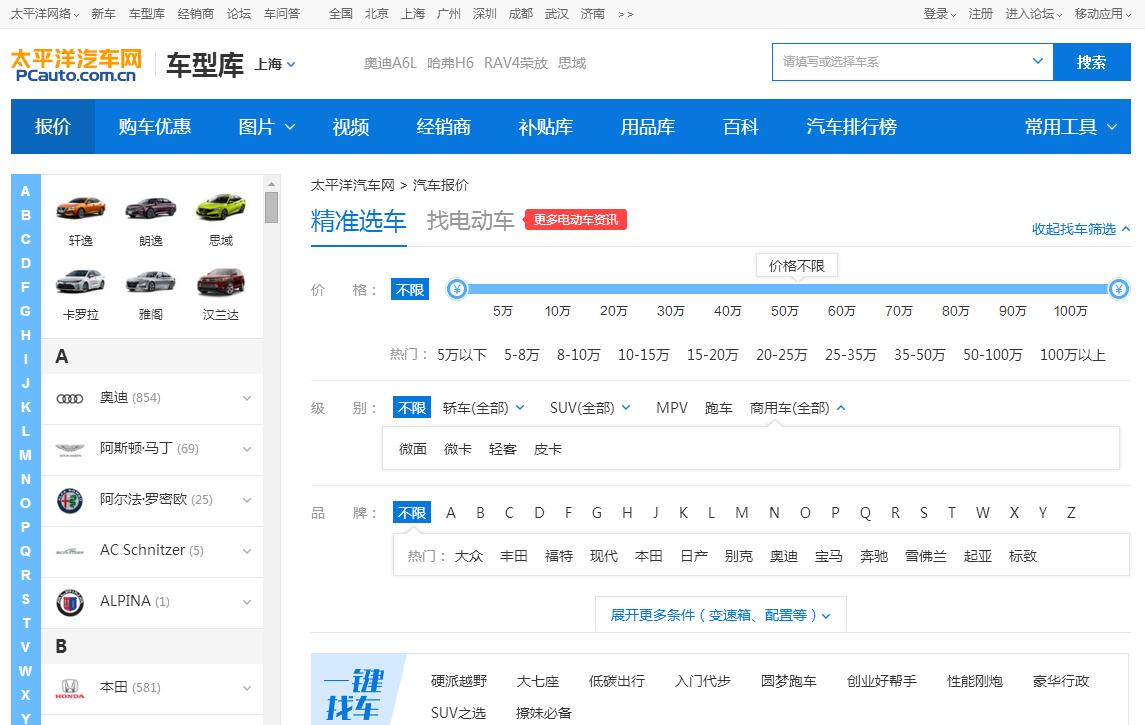
Task: Click the 收起找车筛选 link
Action: coord(1081,229)
